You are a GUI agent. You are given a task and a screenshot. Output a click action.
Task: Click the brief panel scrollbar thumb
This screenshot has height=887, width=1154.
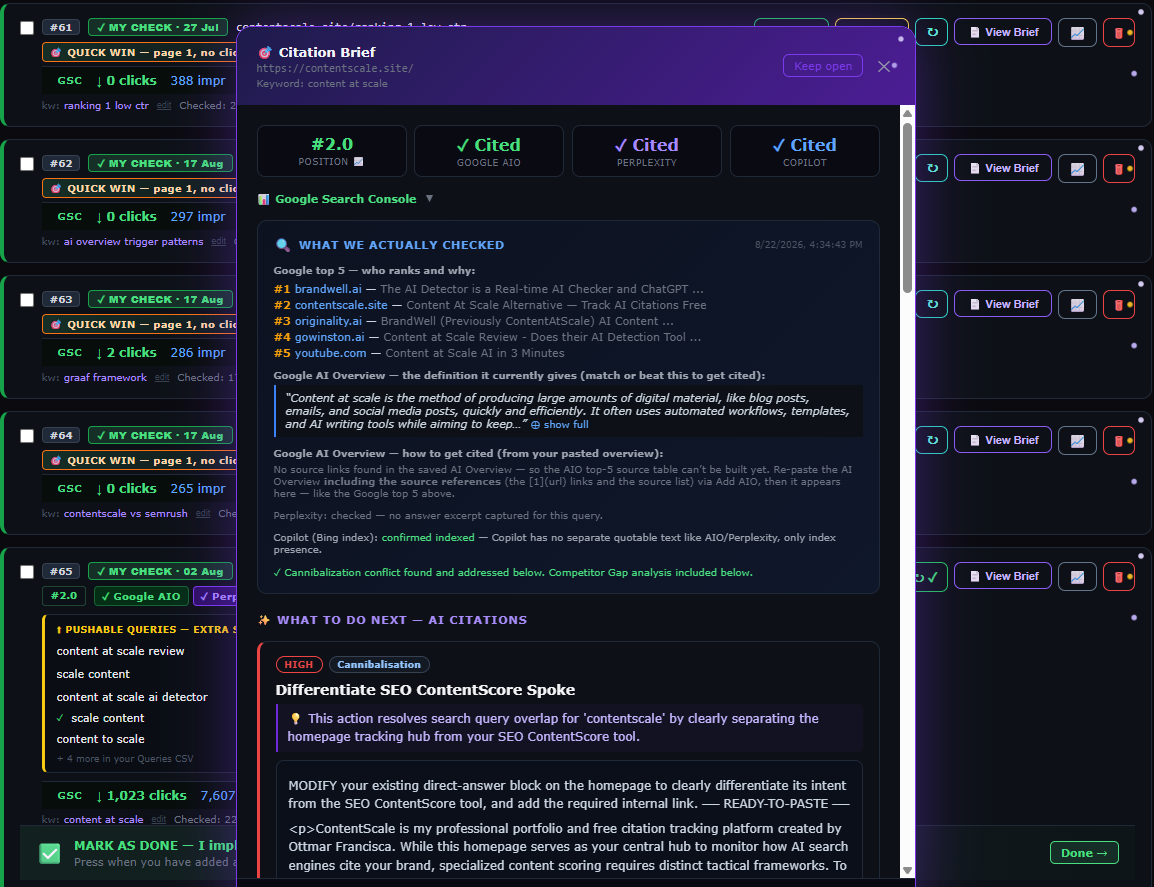point(907,208)
